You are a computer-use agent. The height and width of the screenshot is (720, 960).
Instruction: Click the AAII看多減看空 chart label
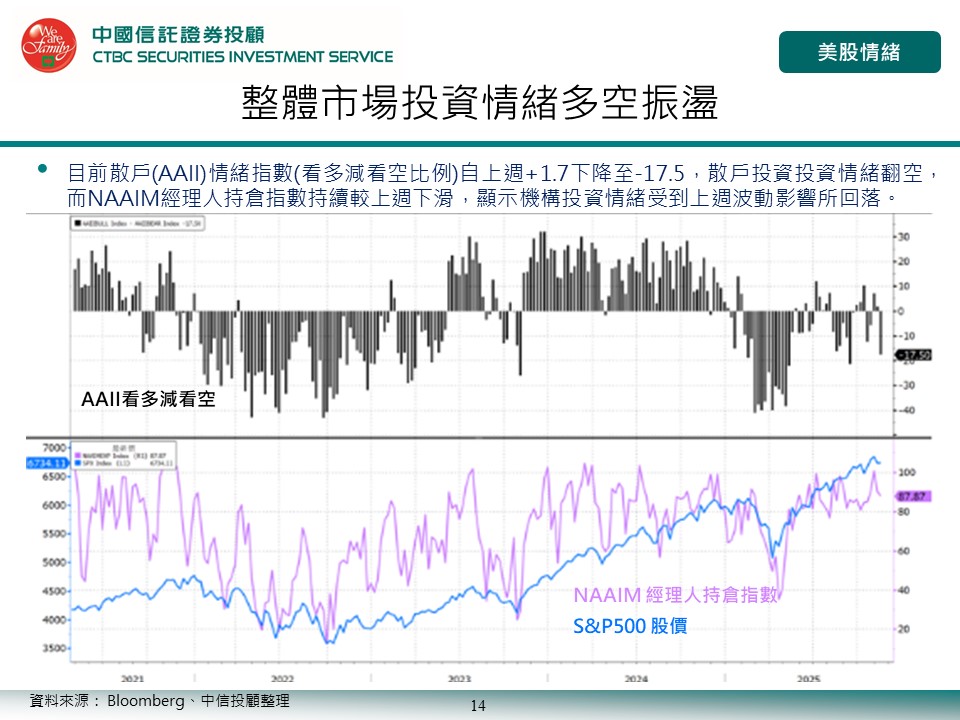tap(148, 399)
